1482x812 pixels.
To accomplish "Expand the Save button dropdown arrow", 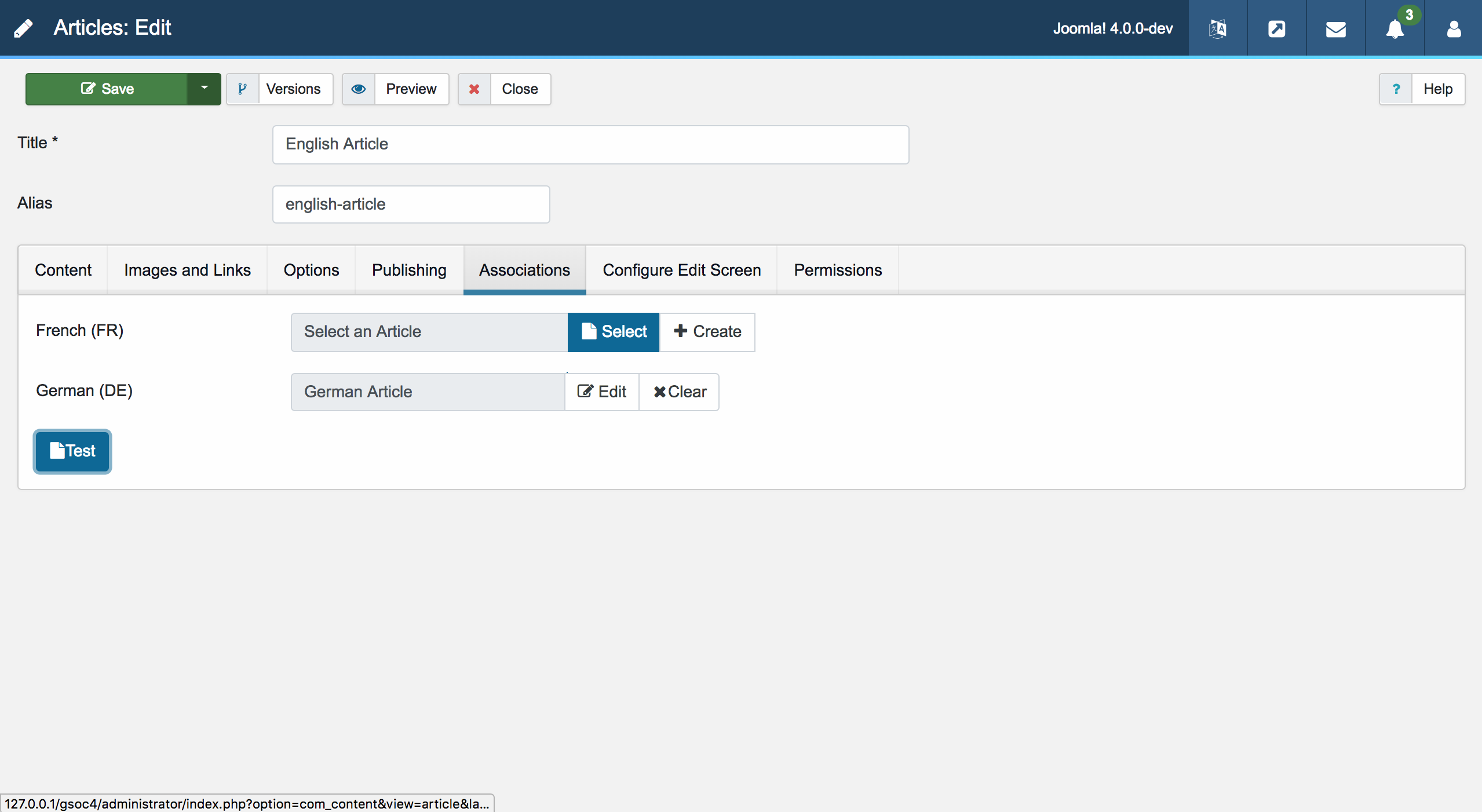I will (x=204, y=89).
